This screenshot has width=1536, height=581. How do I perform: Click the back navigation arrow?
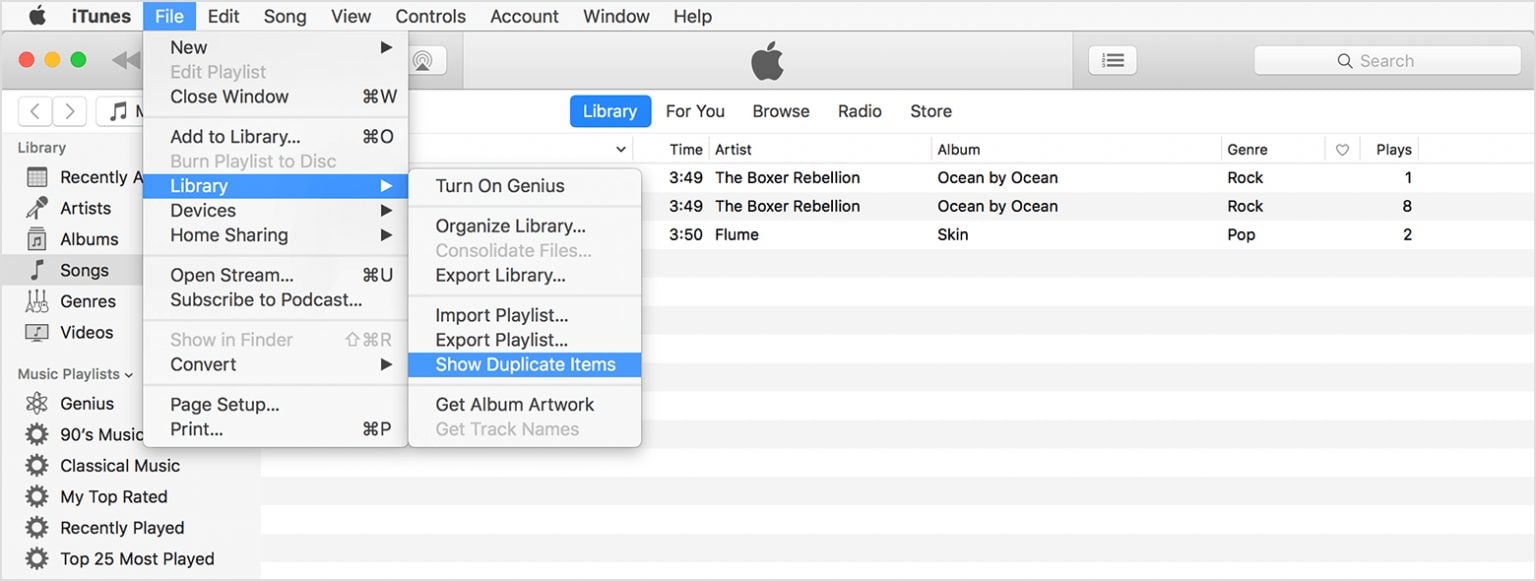35,110
